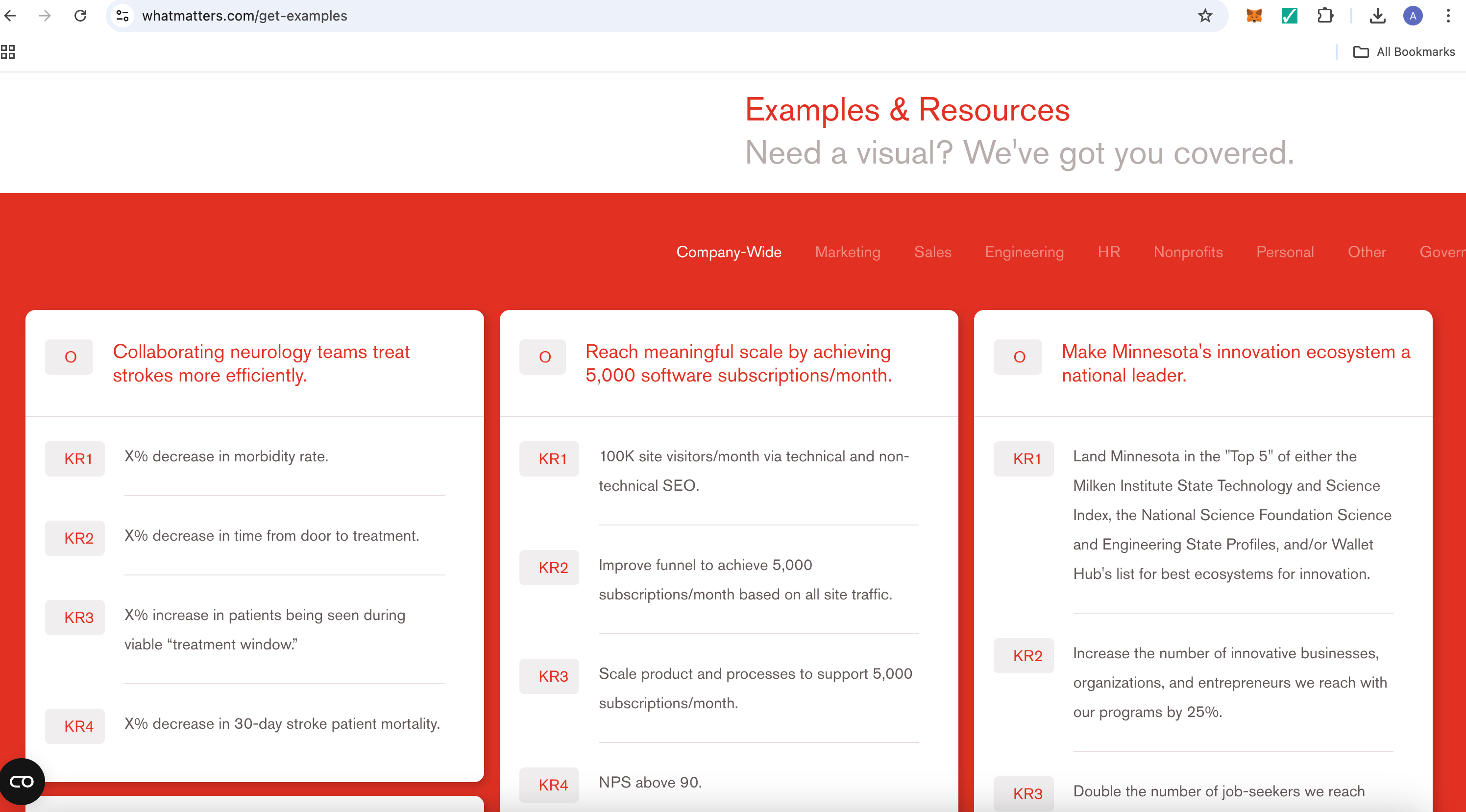Click the KR3 badge beside job-seekers
The height and width of the screenshot is (812, 1466).
point(1023,793)
